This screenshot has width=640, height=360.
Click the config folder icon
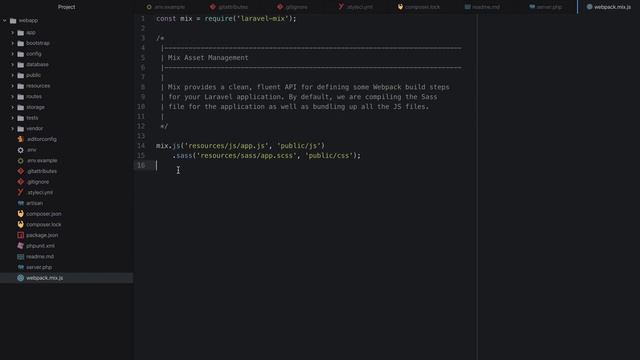(x=21, y=54)
